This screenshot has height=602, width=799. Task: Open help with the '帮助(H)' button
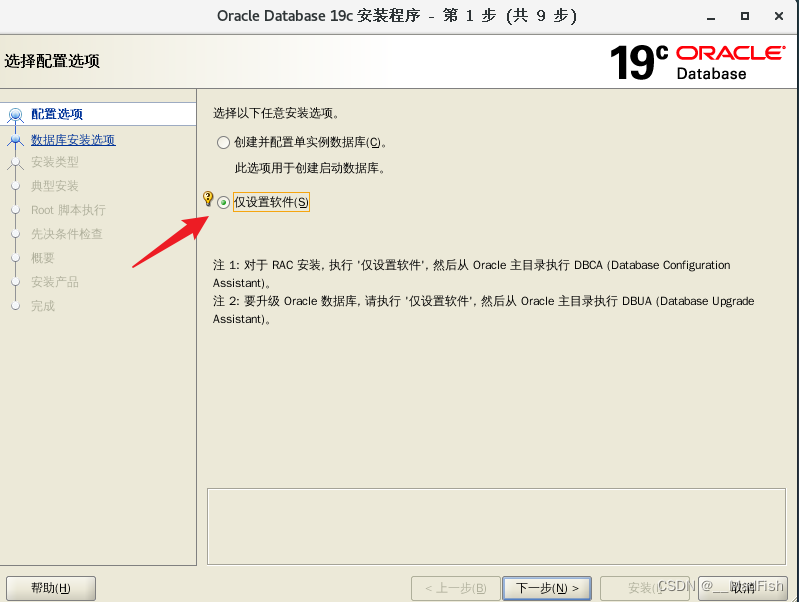pyautogui.click(x=51, y=588)
